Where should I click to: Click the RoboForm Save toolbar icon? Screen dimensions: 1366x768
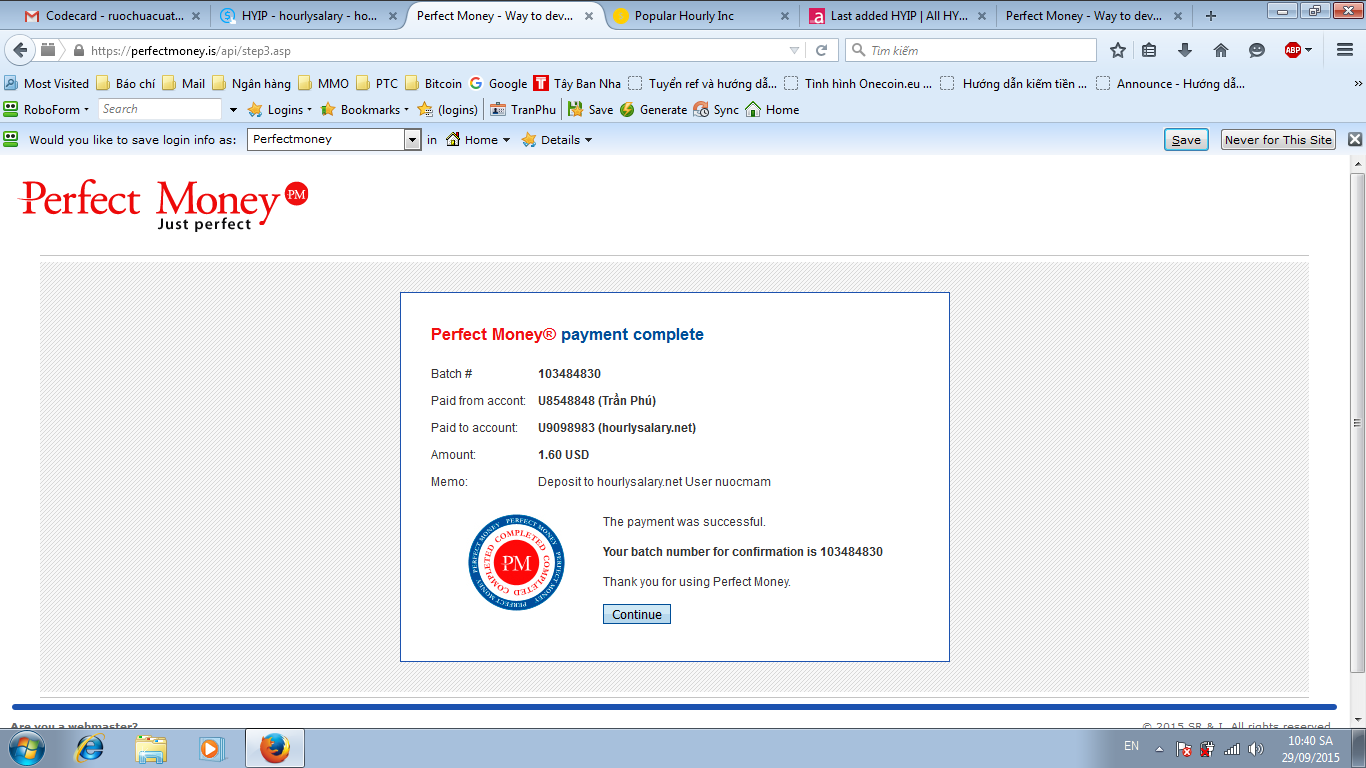click(590, 110)
